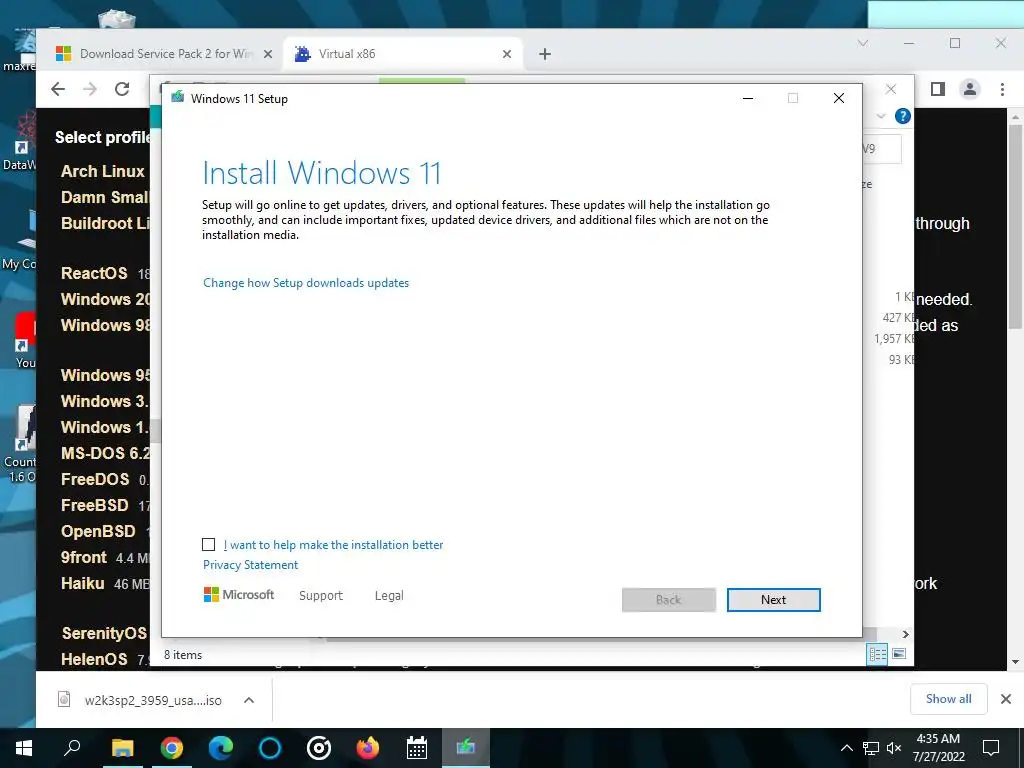
Task: Select HelenOS profile
Action: tap(94, 660)
